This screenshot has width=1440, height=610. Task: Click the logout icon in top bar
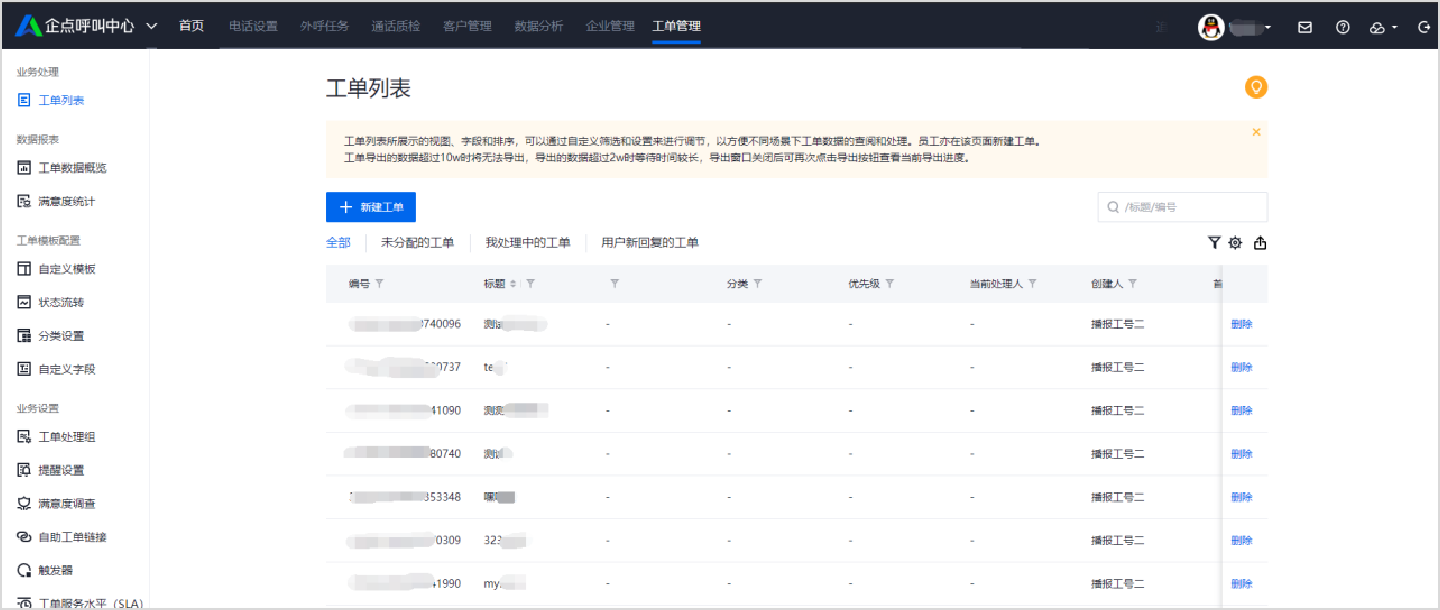[x=1424, y=27]
